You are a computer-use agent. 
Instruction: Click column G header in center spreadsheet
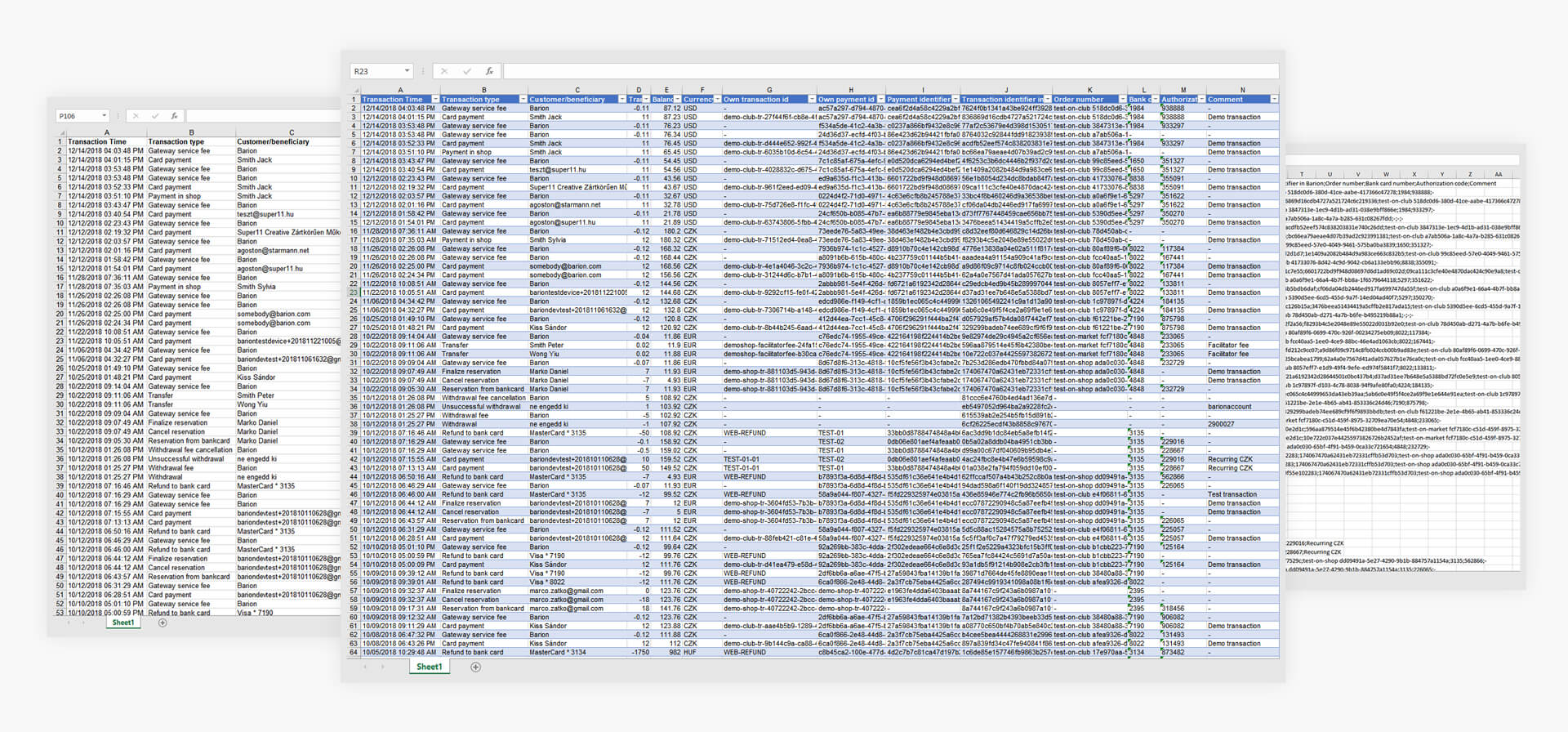(768, 91)
